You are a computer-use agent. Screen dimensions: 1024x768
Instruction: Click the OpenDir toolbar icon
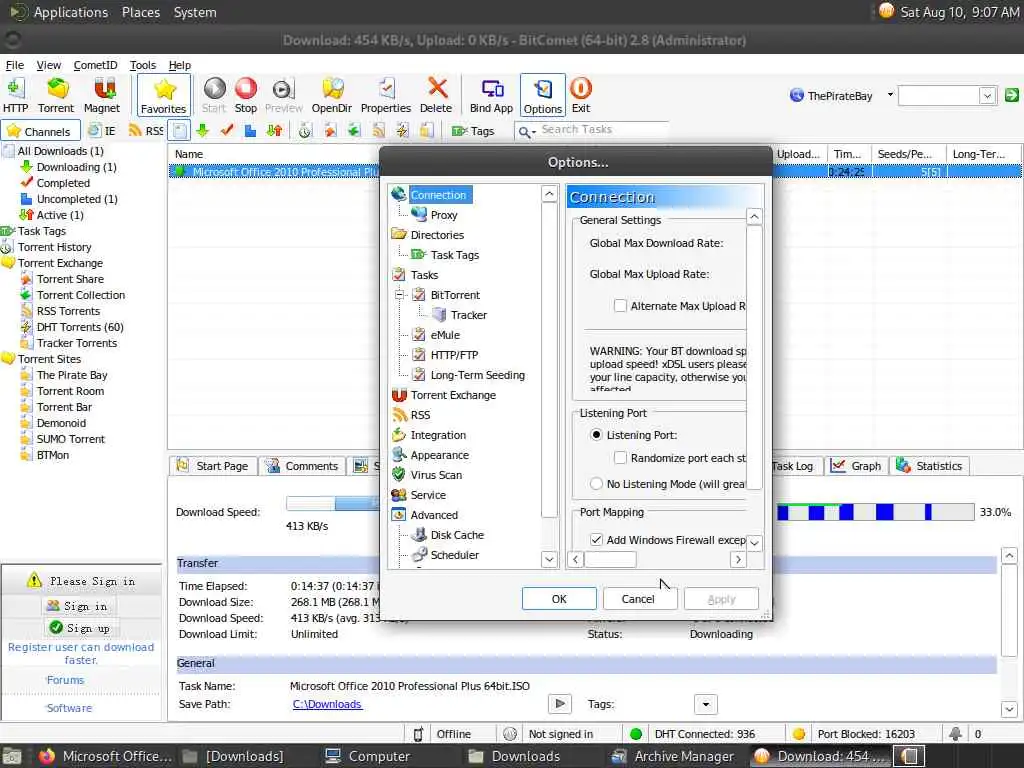[x=332, y=95]
